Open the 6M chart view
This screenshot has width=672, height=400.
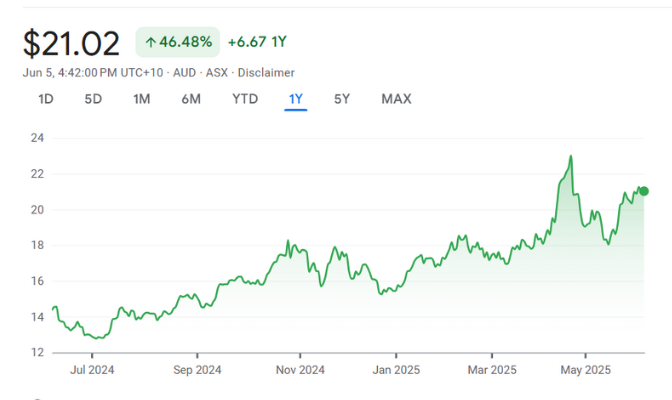pyautogui.click(x=191, y=99)
